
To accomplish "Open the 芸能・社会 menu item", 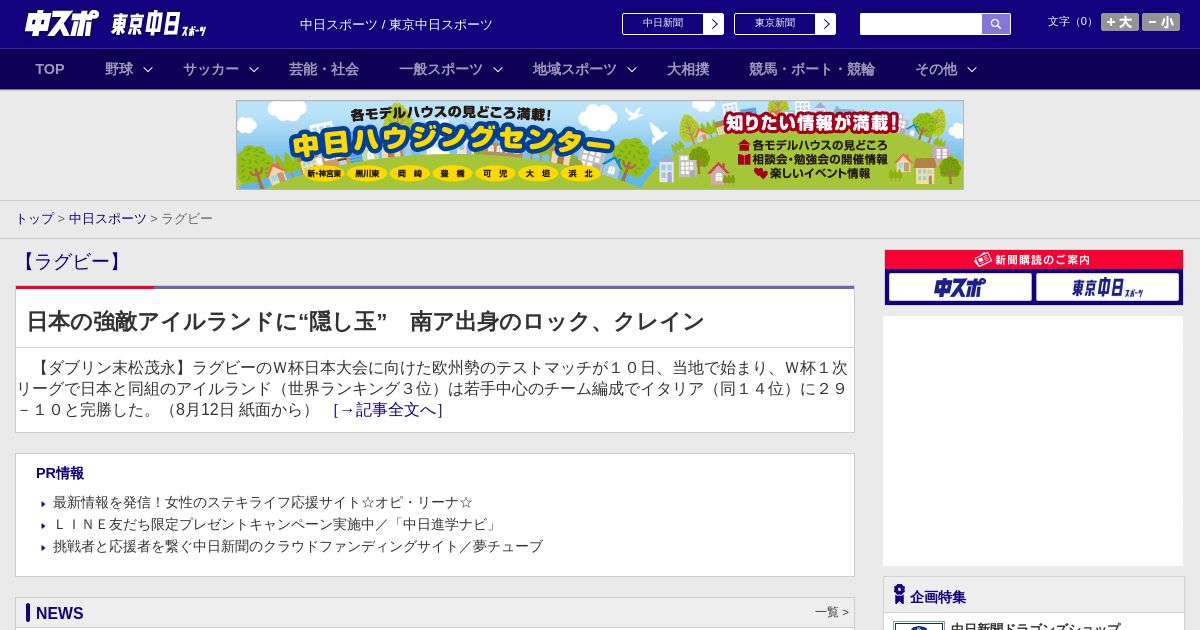I will [324, 69].
